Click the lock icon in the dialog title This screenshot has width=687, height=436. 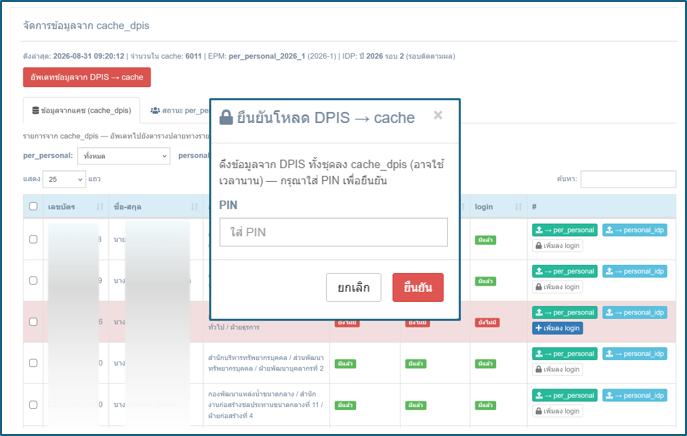pyautogui.click(x=226, y=117)
